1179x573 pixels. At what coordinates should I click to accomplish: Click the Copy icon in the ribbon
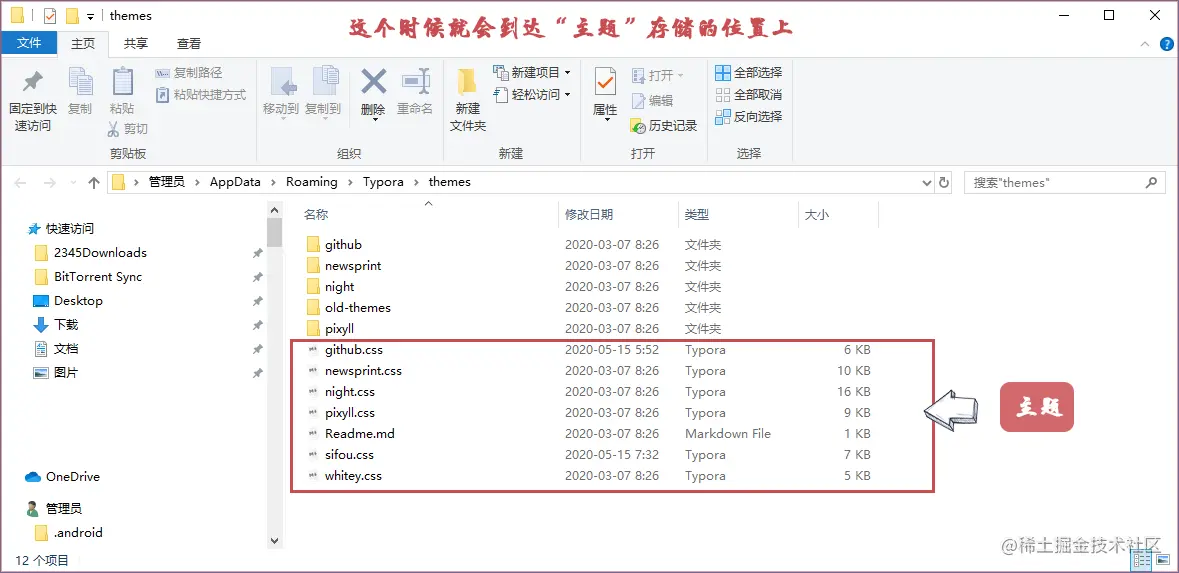80,82
